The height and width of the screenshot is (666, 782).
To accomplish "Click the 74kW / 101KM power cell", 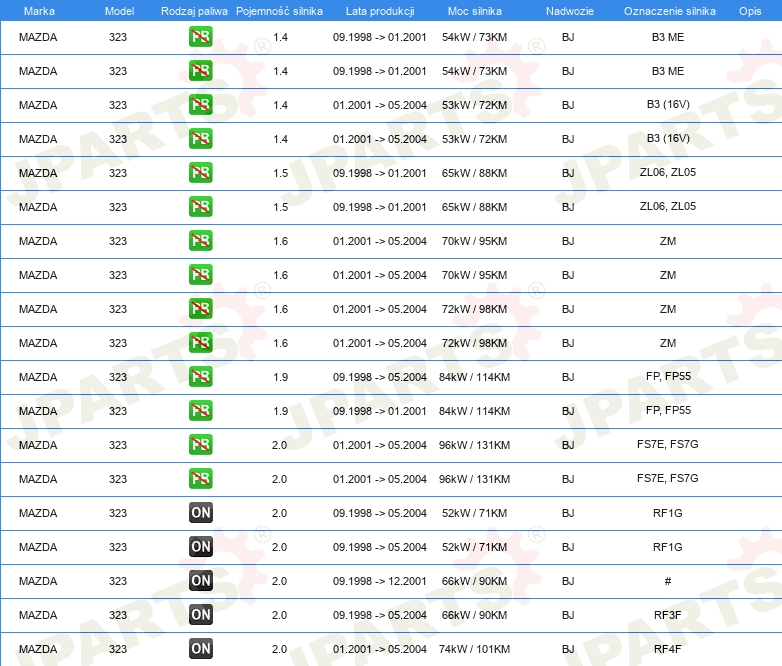I will [474, 649].
